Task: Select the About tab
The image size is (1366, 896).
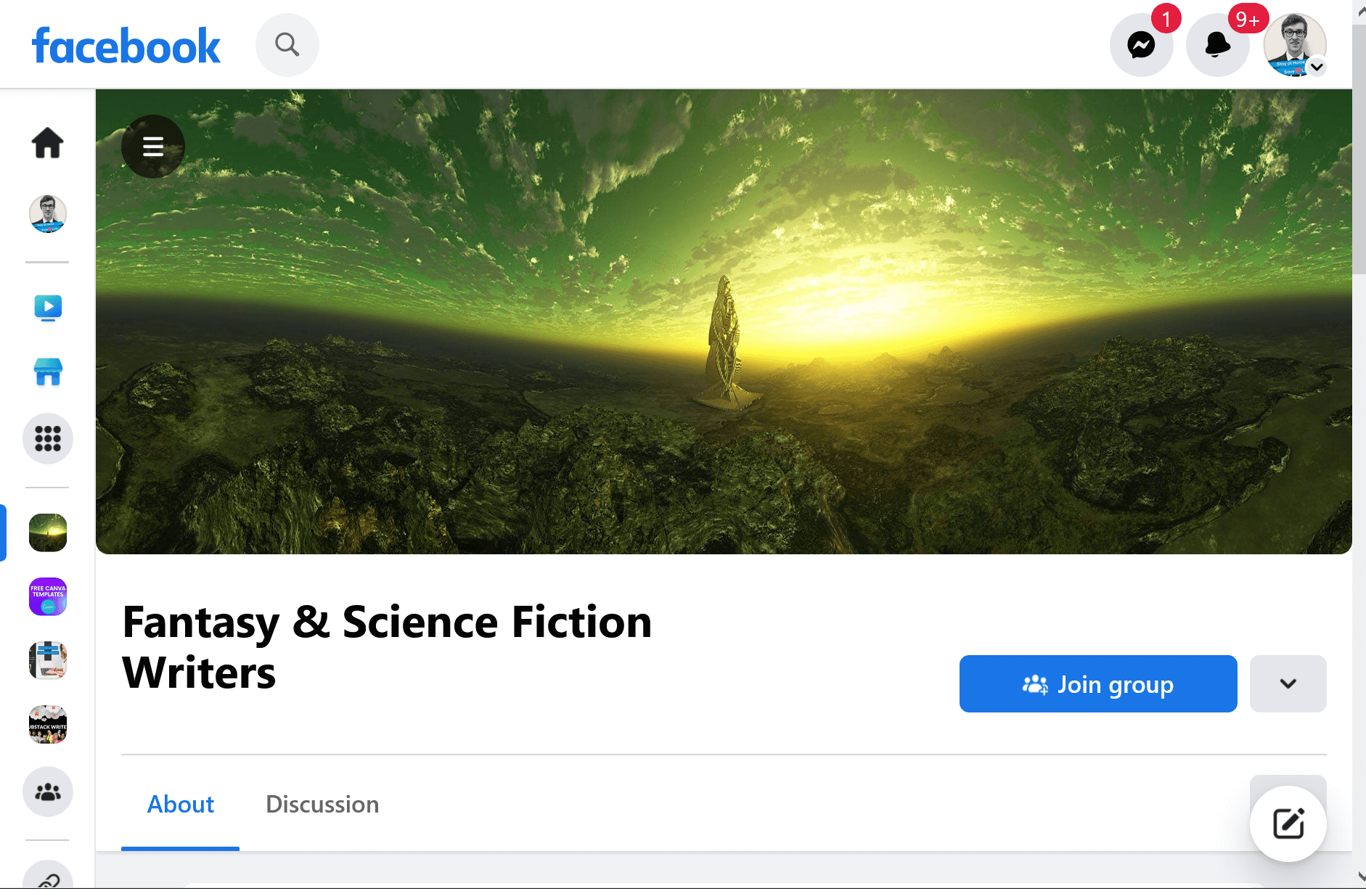Action: [x=181, y=804]
